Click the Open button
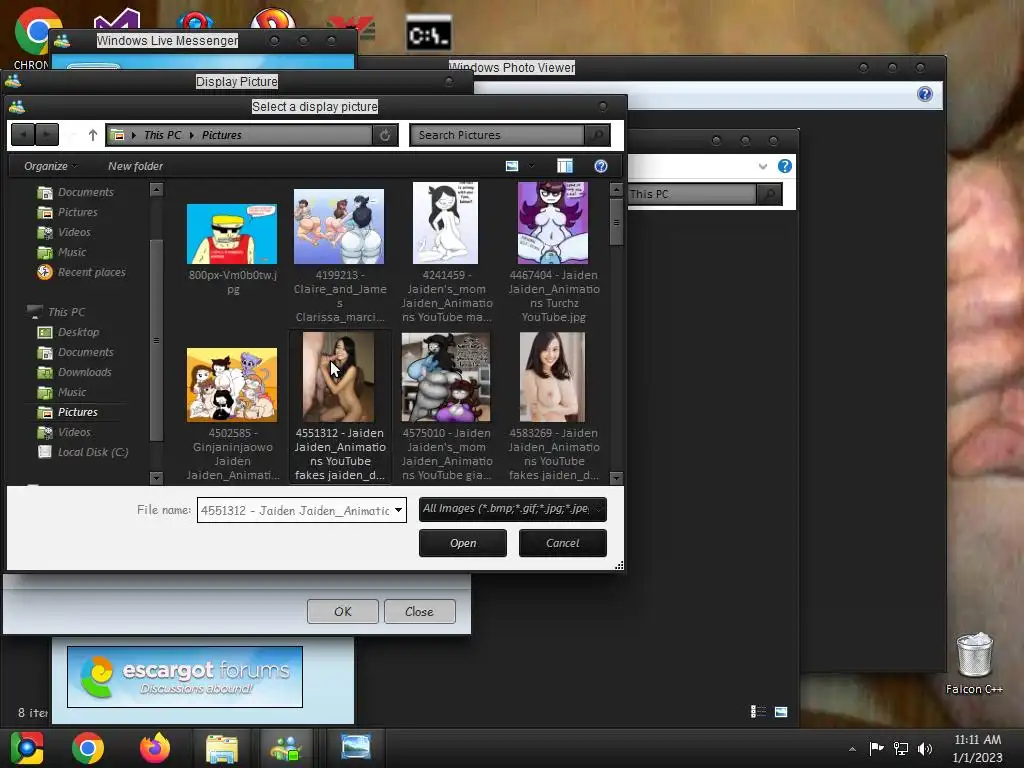Screen dimensions: 1024x768 [x=462, y=543]
